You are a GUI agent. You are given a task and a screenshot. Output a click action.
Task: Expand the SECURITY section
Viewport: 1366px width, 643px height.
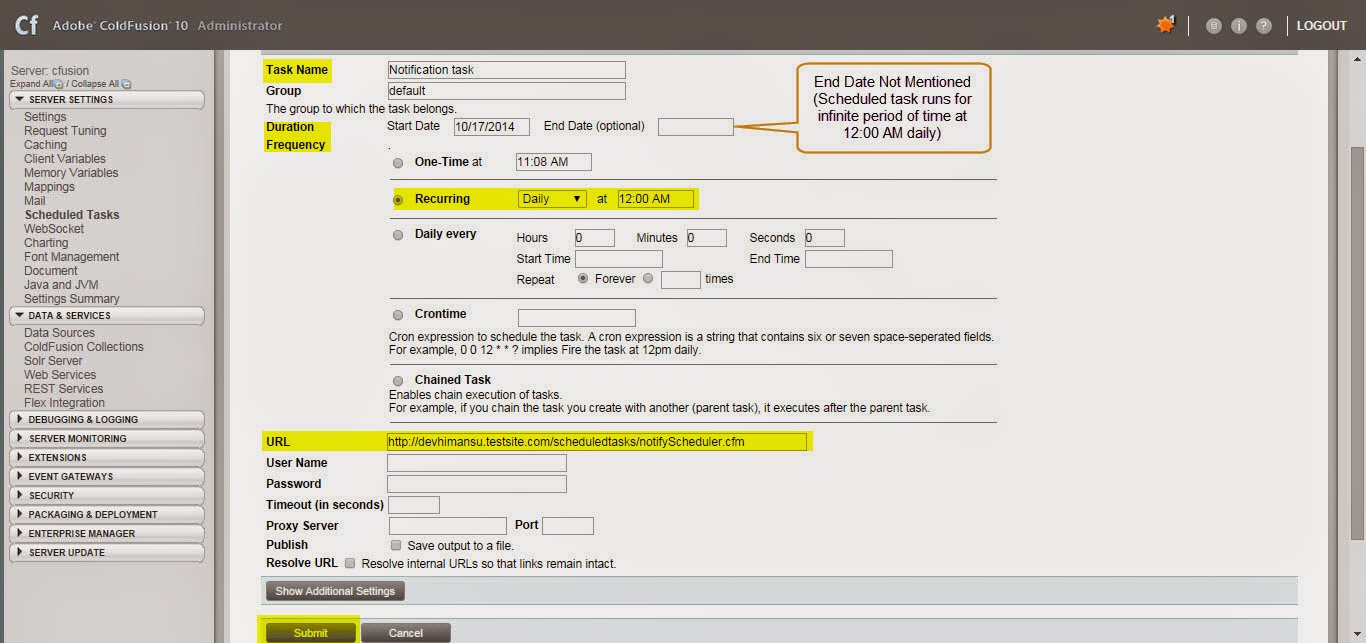(x=107, y=495)
